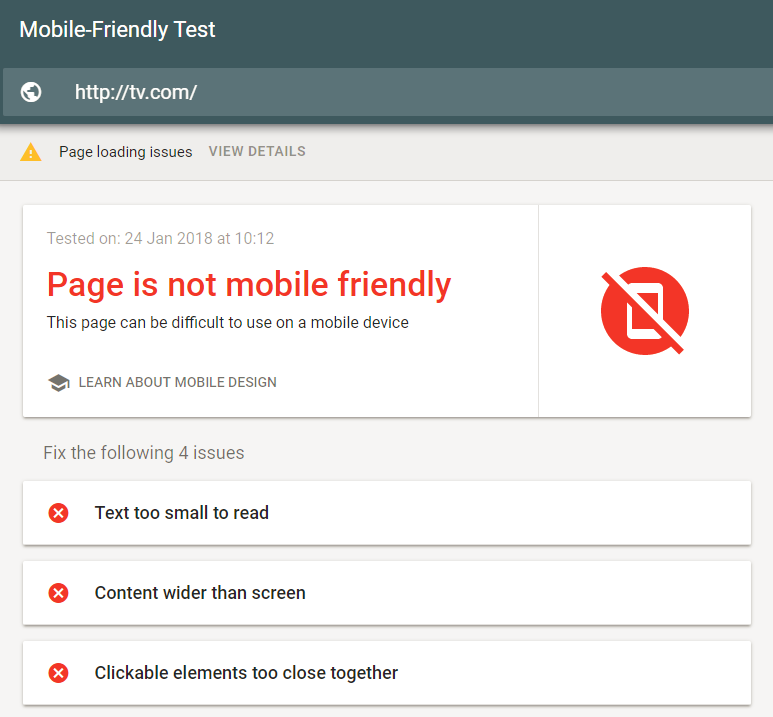Click the red not-mobile-friendly phone icon

pyautogui.click(x=644, y=311)
